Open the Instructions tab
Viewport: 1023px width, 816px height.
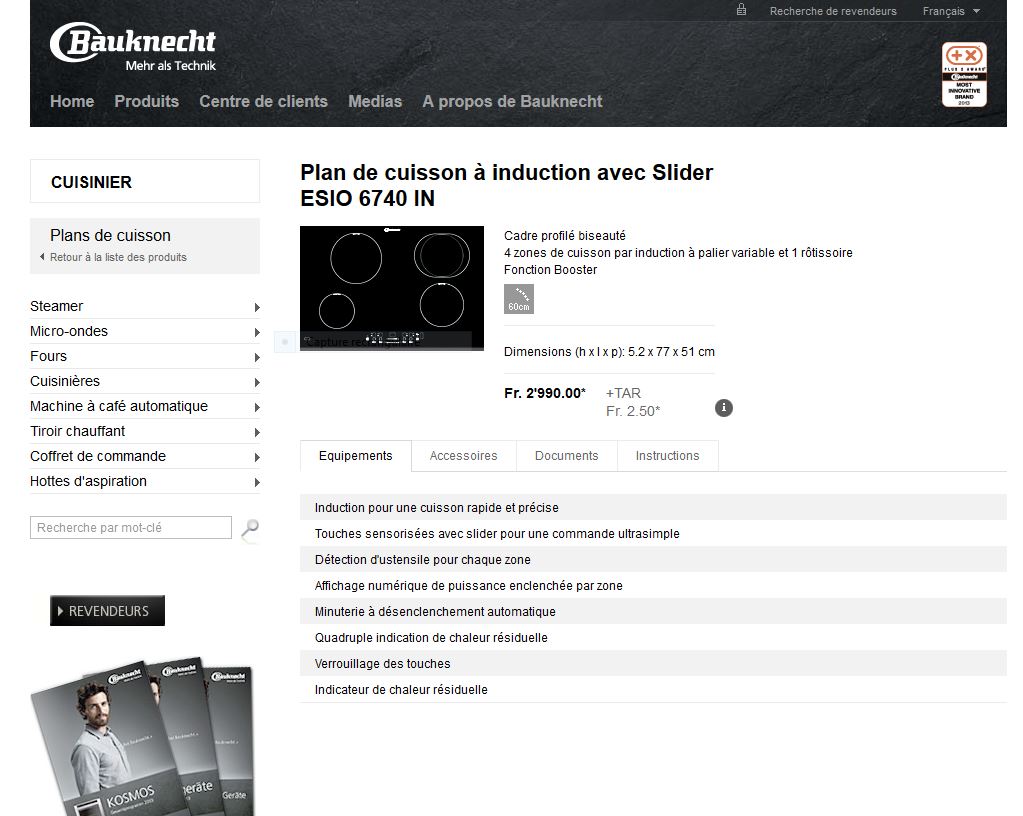667,456
